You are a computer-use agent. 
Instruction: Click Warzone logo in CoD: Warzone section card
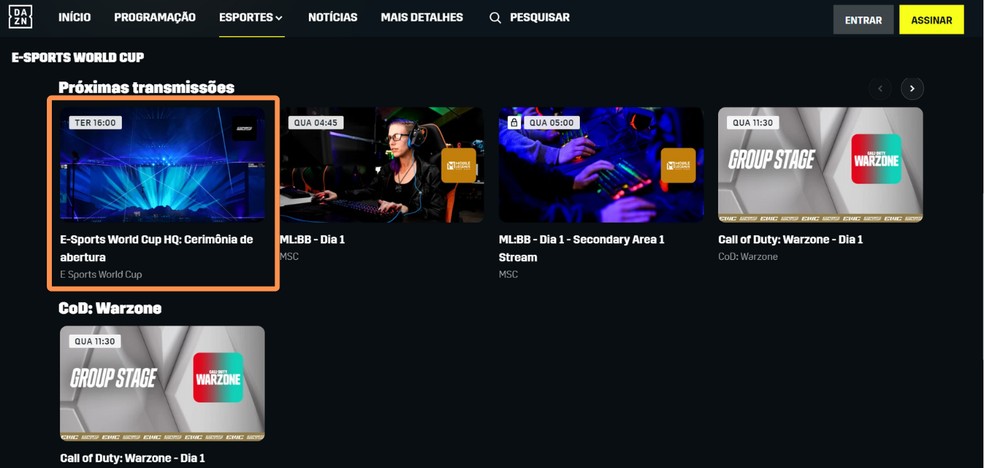218,377
